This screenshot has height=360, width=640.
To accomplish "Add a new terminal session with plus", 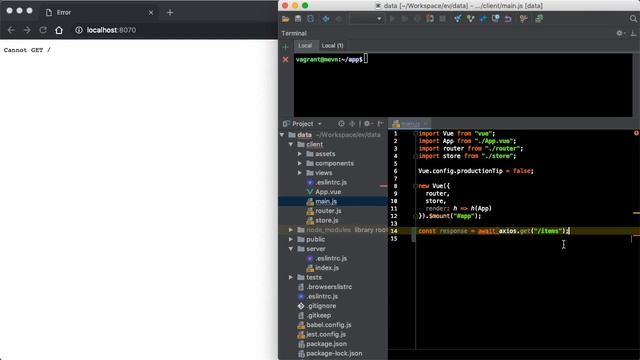I will [285, 47].
